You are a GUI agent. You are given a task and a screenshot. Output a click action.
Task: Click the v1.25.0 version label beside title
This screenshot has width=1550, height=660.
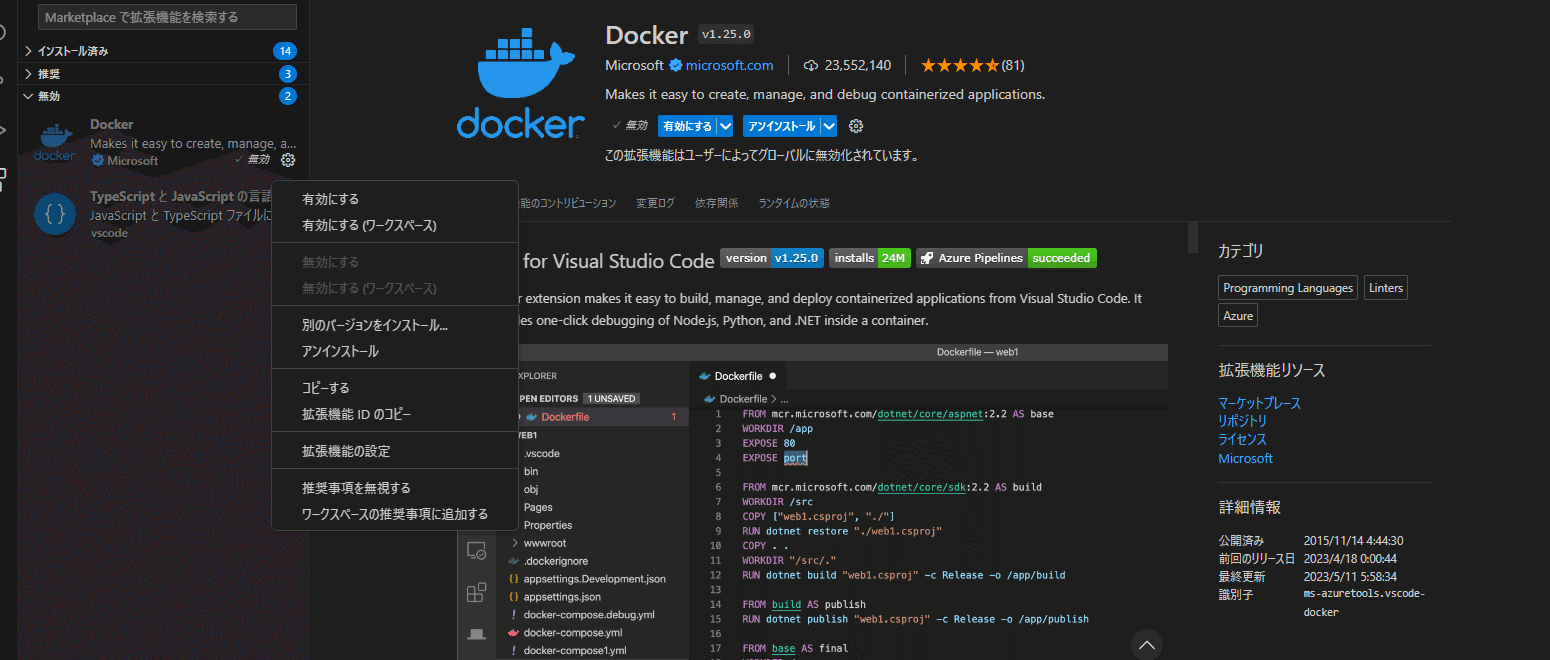coord(726,35)
